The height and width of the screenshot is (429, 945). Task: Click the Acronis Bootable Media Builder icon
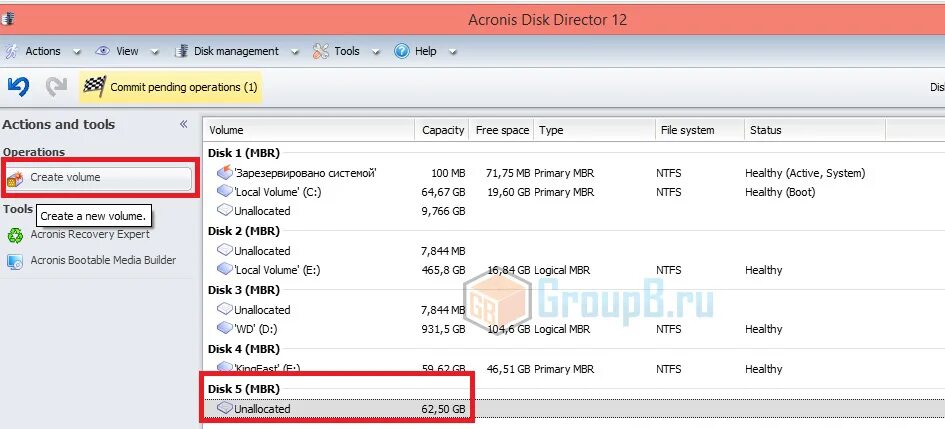pyautogui.click(x=15, y=261)
